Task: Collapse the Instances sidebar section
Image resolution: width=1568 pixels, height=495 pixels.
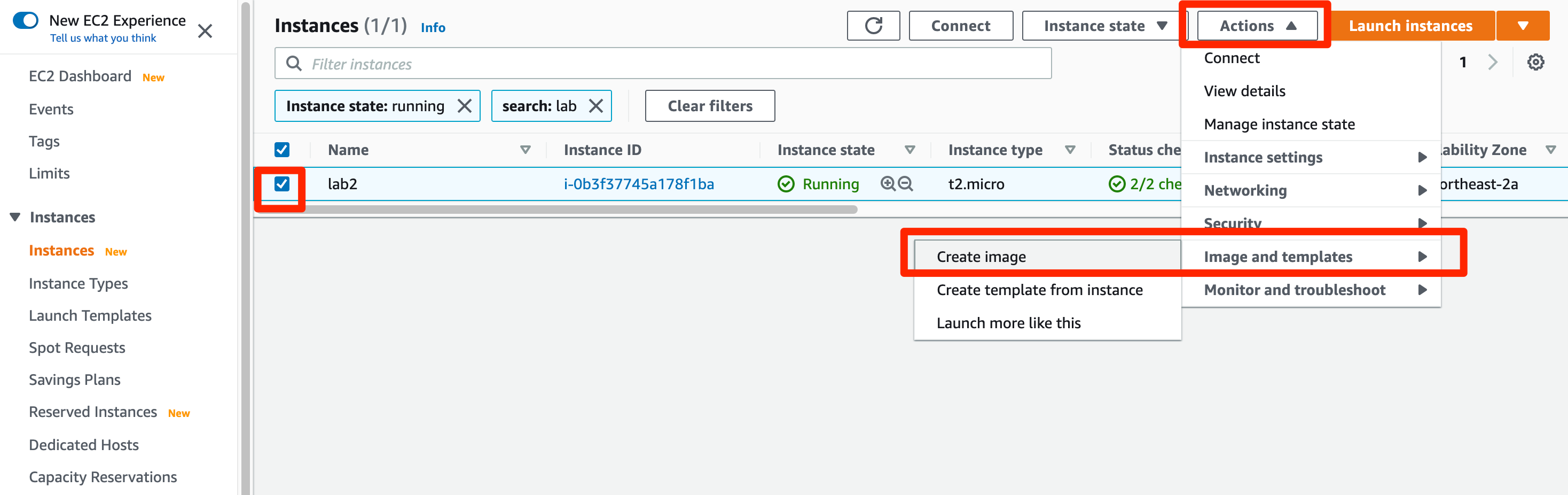Action: [x=15, y=217]
